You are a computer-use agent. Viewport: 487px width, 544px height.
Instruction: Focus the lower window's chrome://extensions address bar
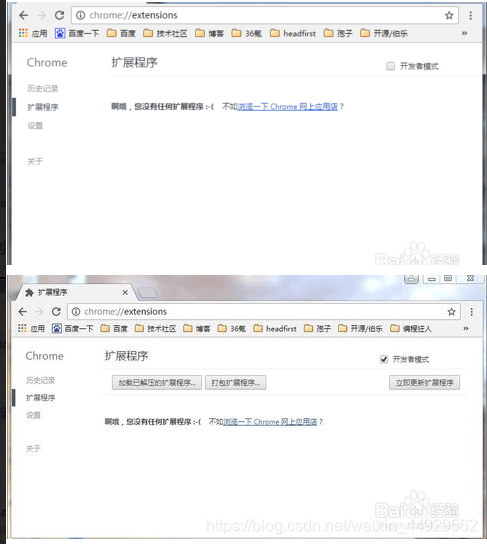[x=264, y=312]
